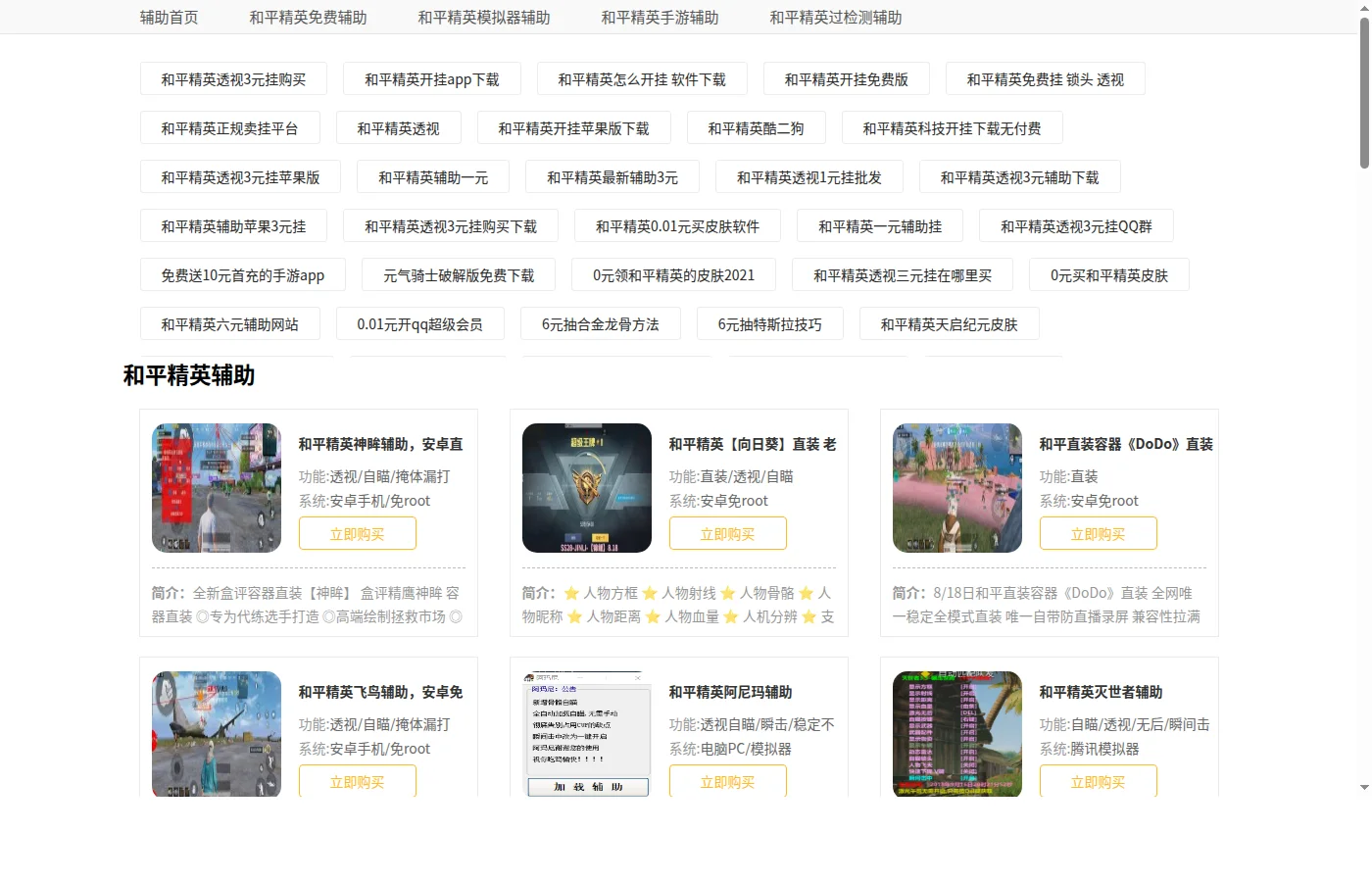Click the 和平精英最新辅助3元 tag
The width and height of the screenshot is (1372, 882).
point(612,177)
